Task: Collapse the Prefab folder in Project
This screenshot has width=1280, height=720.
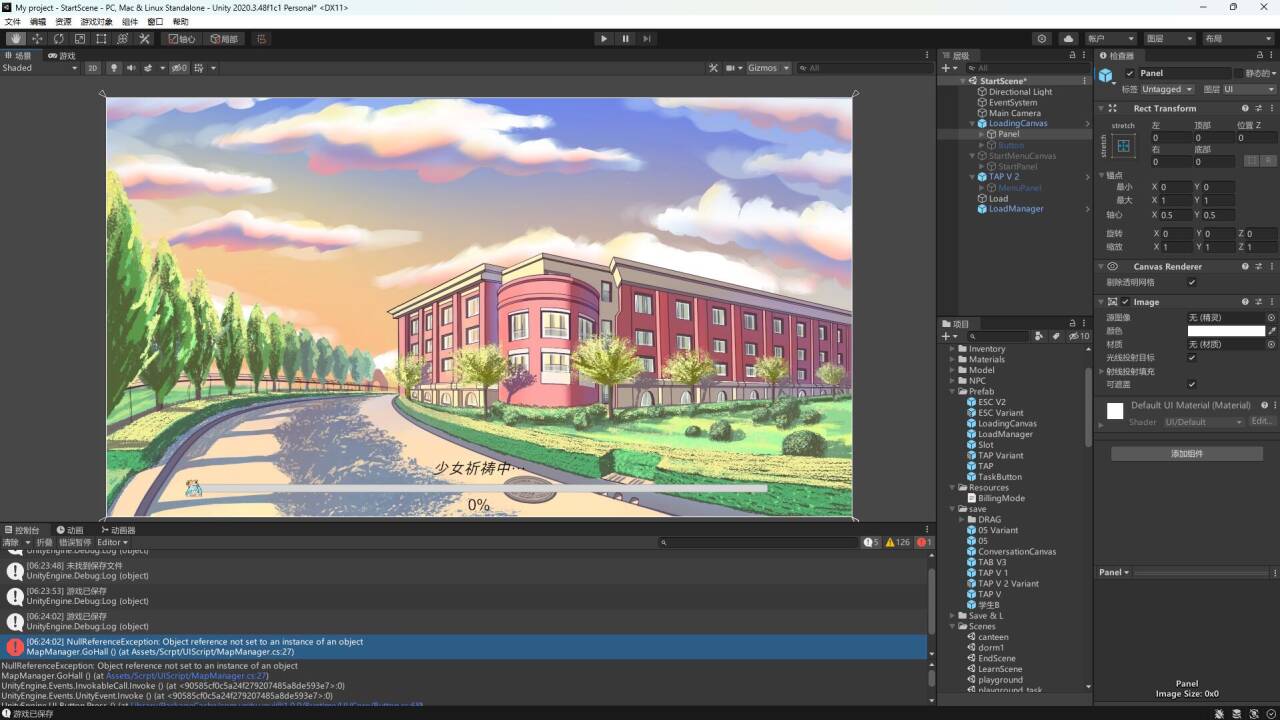Action: pos(953,391)
